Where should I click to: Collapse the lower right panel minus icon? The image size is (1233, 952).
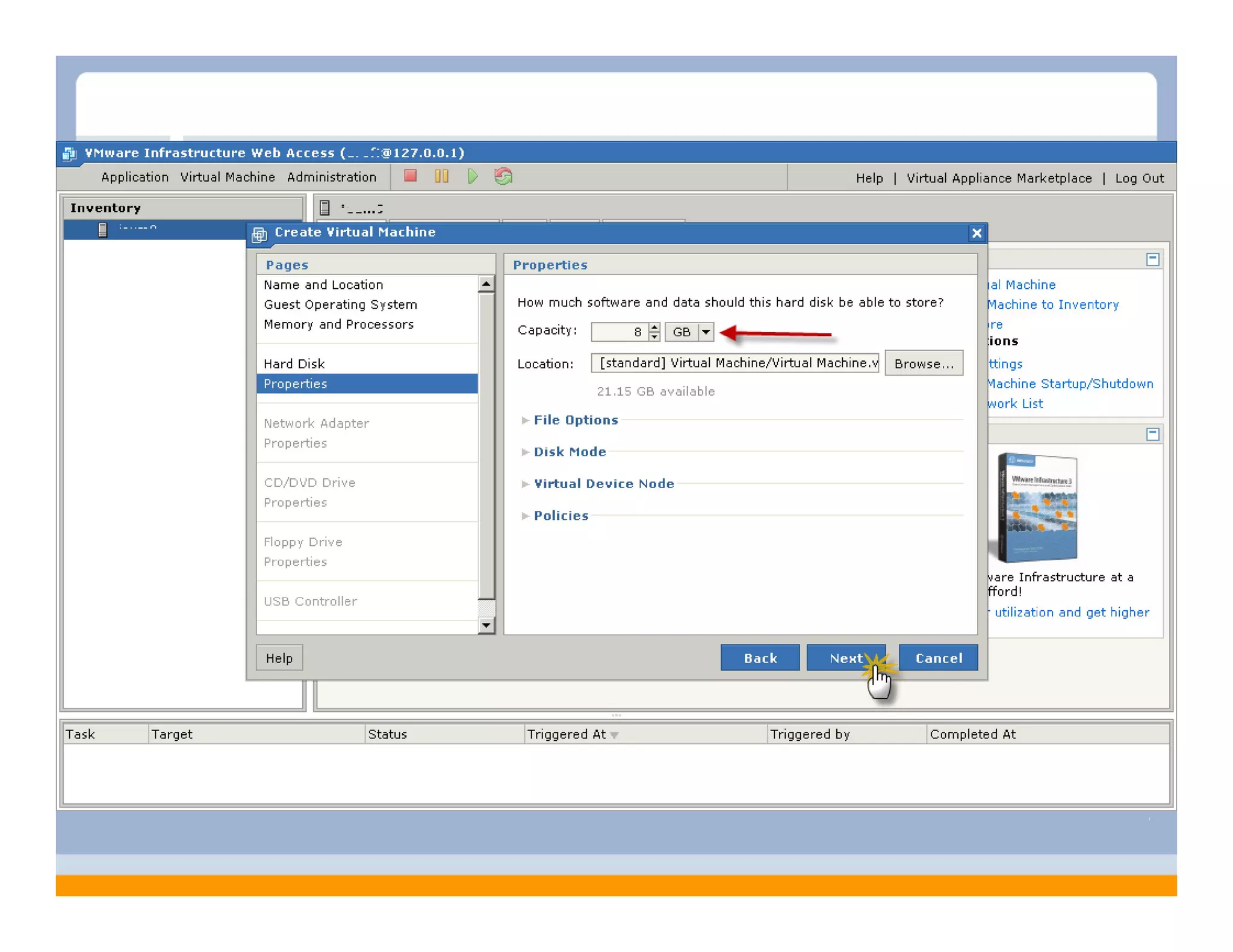(1152, 433)
